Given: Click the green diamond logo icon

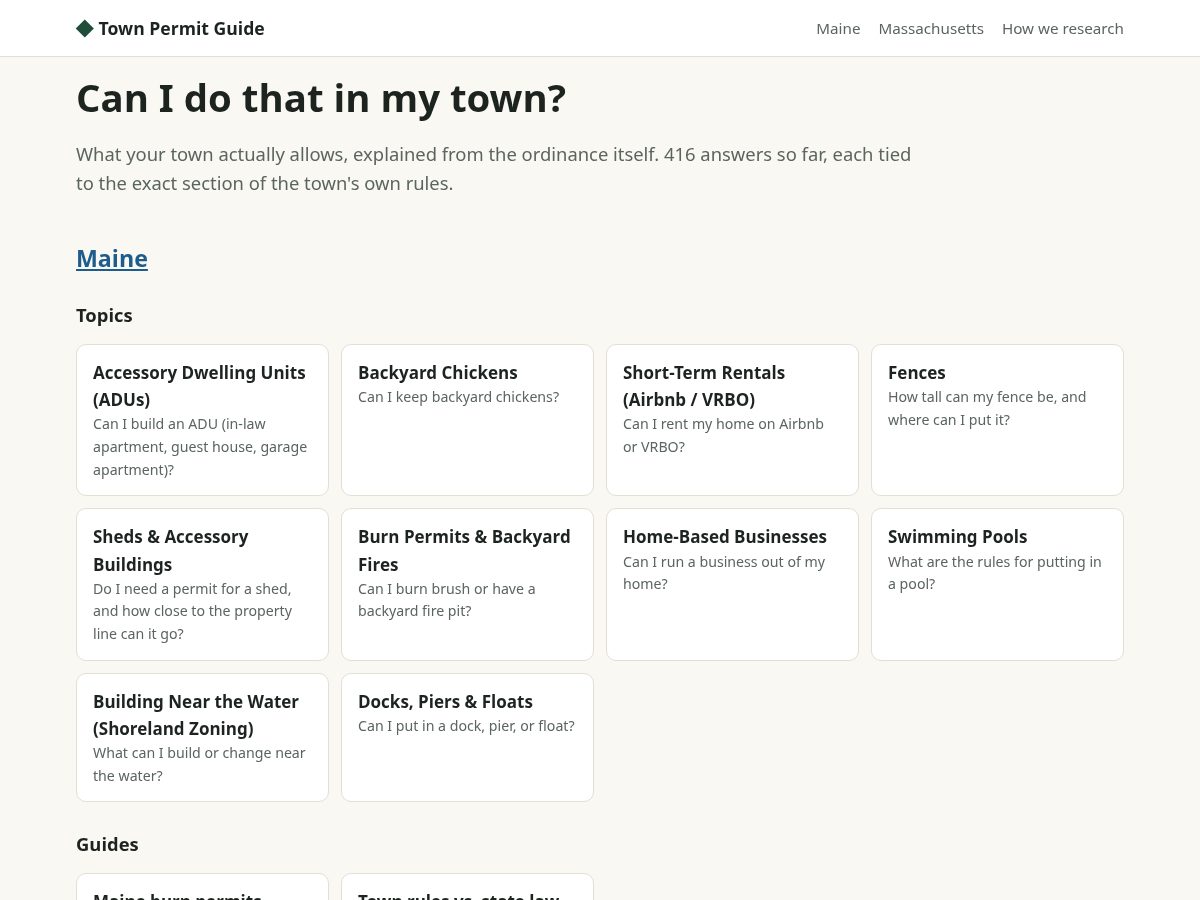Looking at the screenshot, I should [85, 28].
